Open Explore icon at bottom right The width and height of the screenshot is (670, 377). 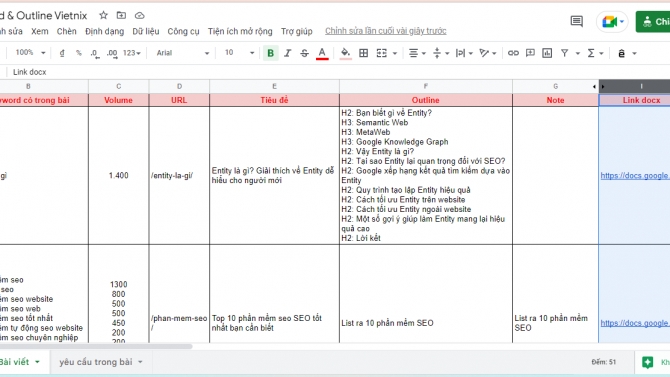(x=647, y=362)
